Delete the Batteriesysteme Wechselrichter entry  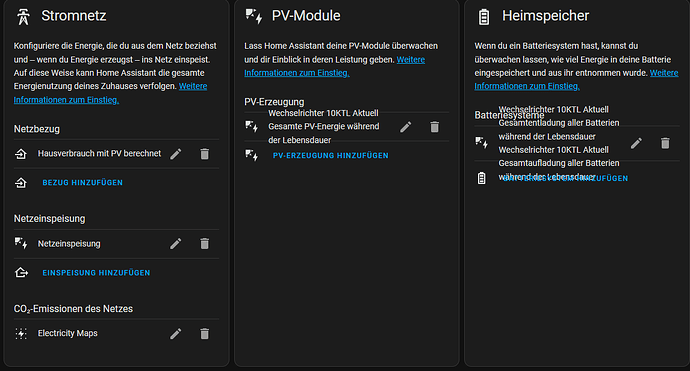point(665,143)
